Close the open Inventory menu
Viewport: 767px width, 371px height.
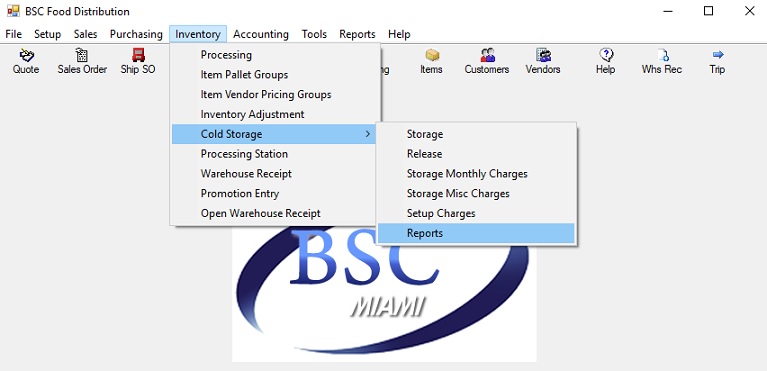198,34
